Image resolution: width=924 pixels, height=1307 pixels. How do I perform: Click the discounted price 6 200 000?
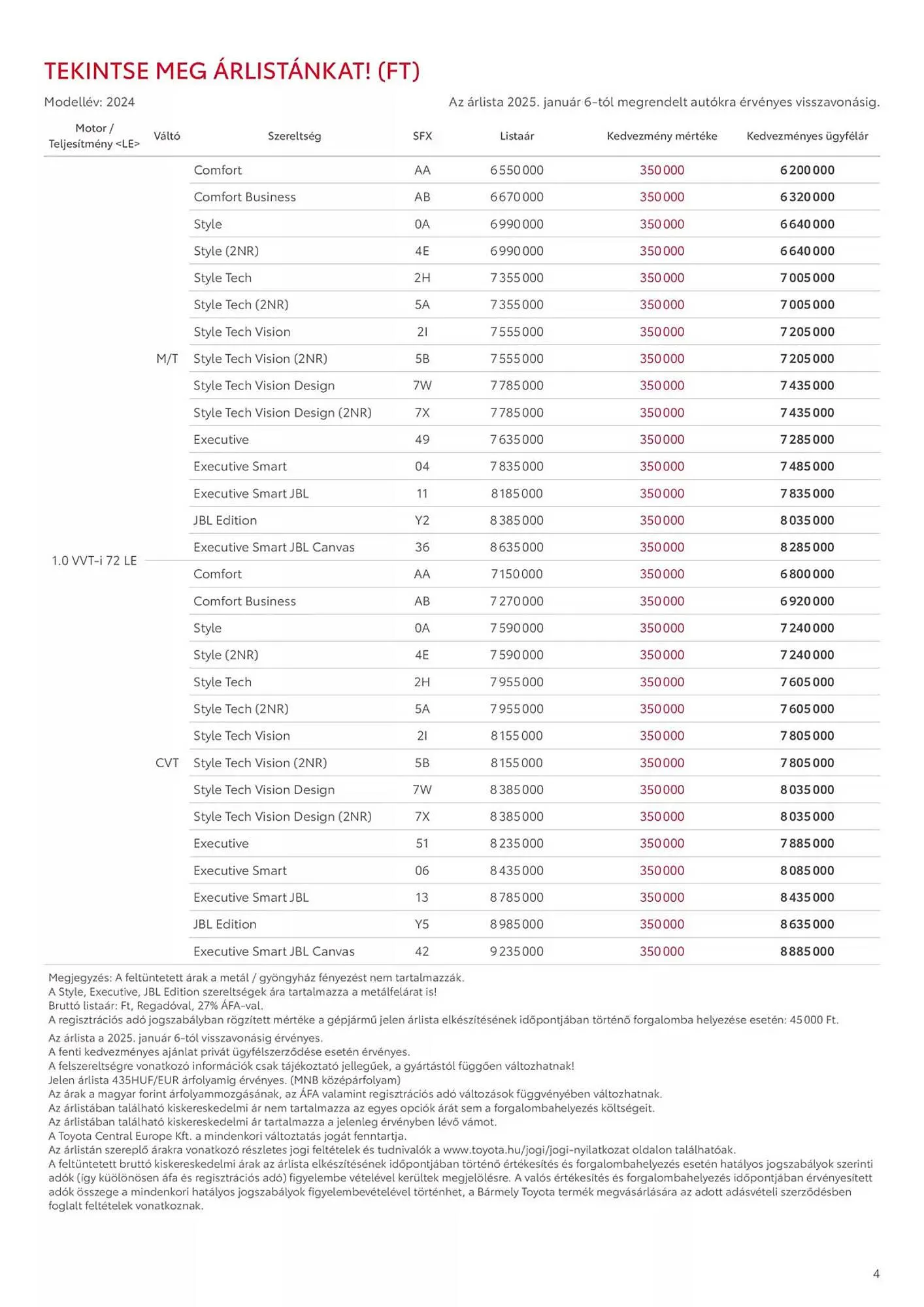(x=807, y=170)
